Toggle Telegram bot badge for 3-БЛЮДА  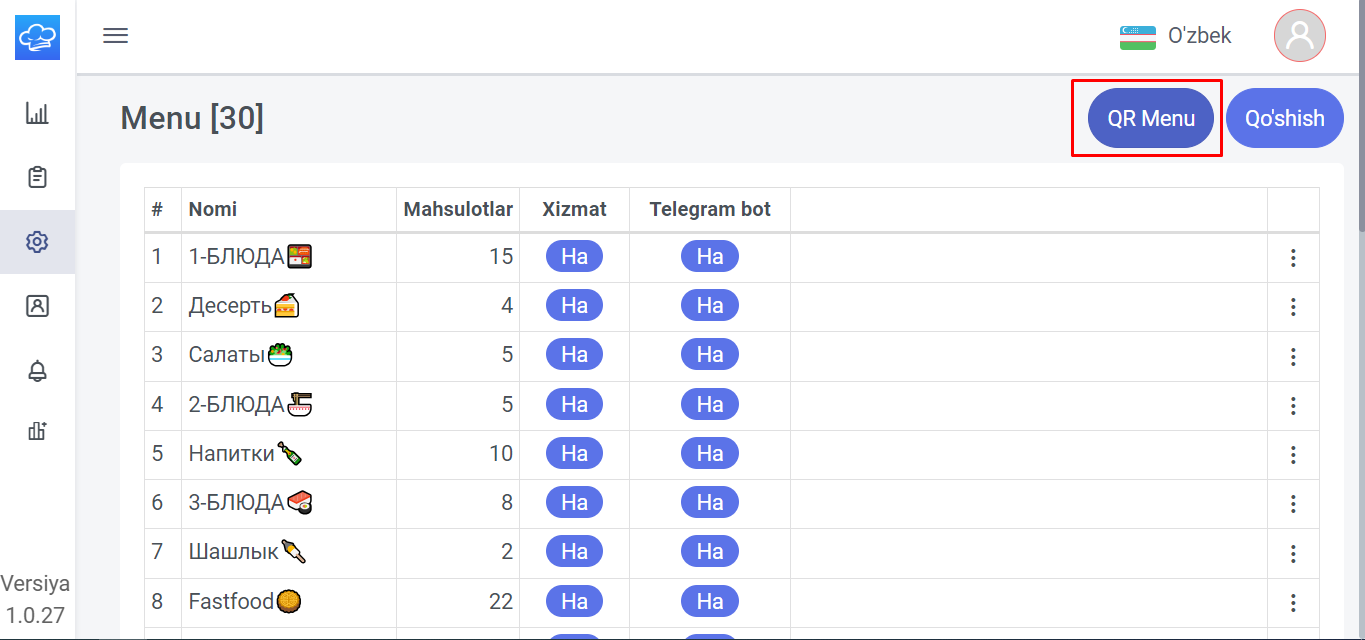(x=710, y=502)
